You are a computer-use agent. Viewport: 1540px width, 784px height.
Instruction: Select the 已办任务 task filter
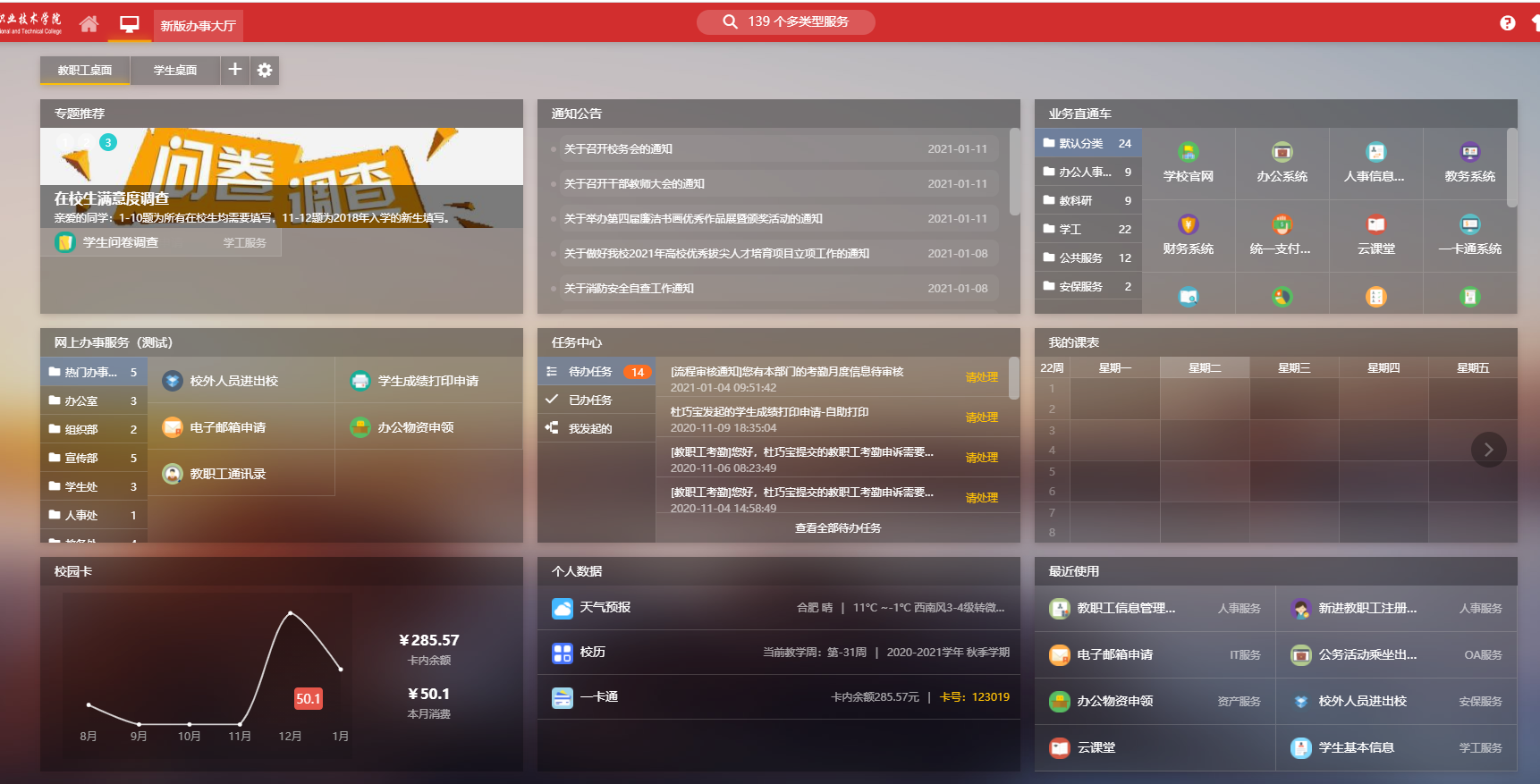pyautogui.click(x=590, y=400)
